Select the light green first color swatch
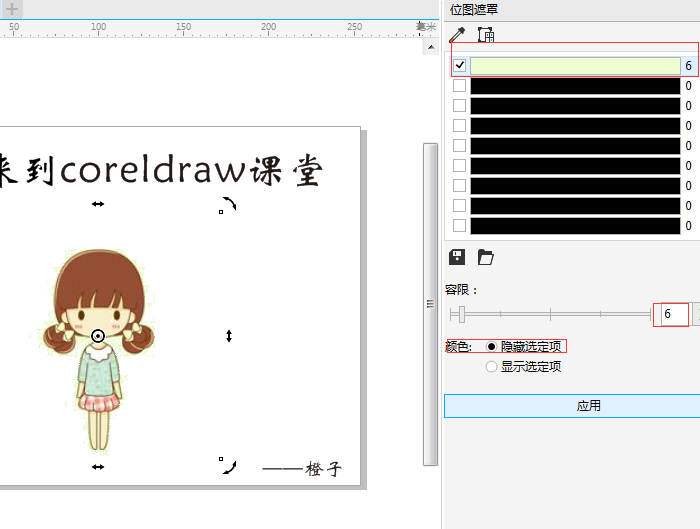The width and height of the screenshot is (700, 529). tap(575, 66)
